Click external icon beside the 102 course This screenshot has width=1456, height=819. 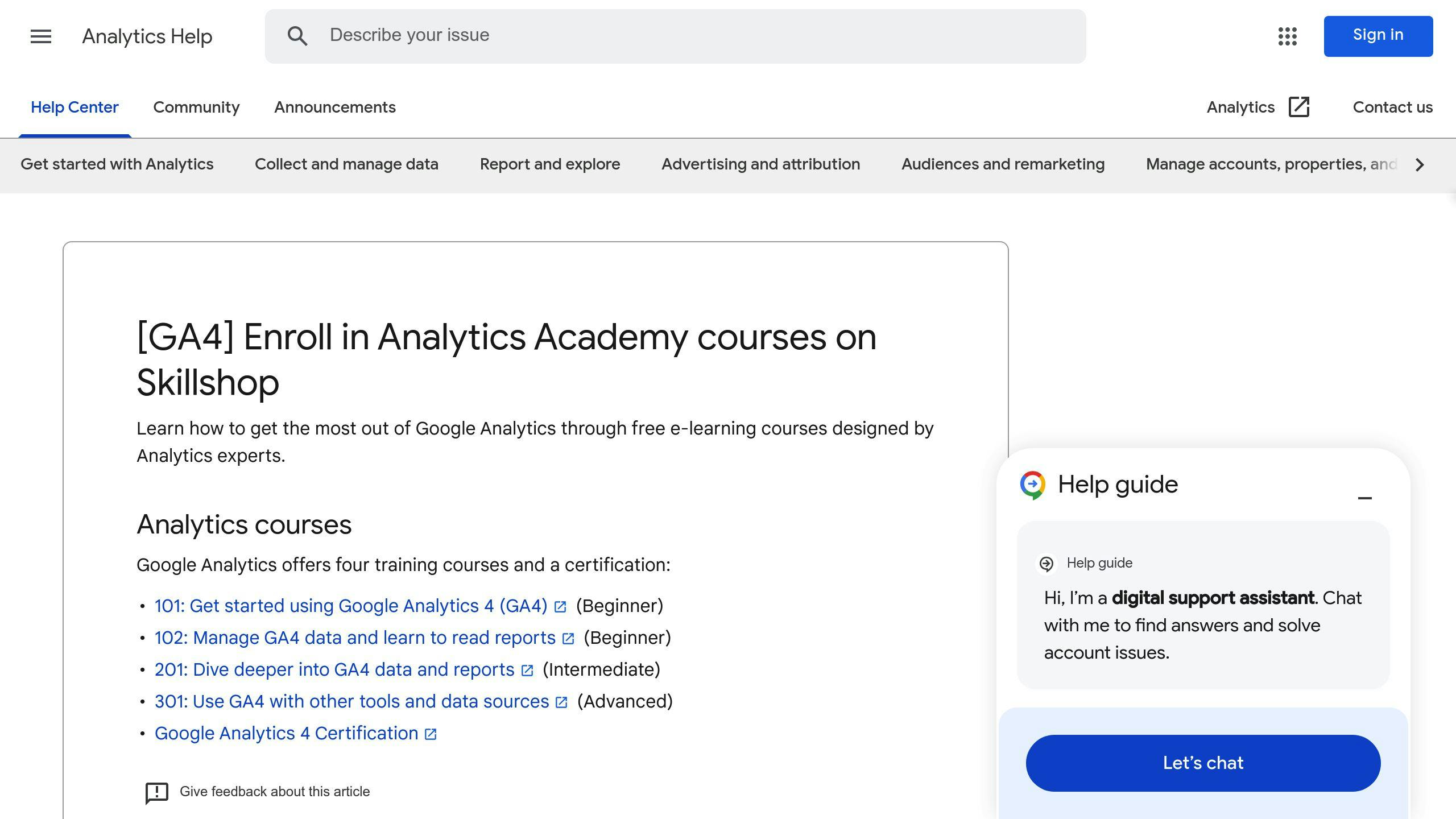[x=568, y=639]
